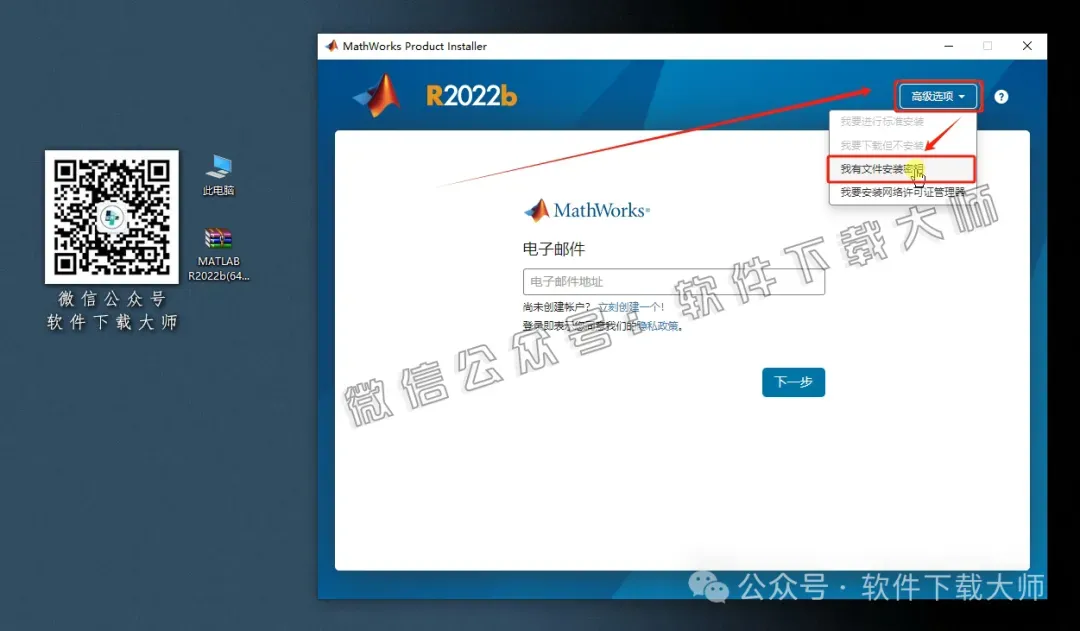Open the 高级选项 dropdown
The image size is (1080, 631).
(x=937, y=96)
